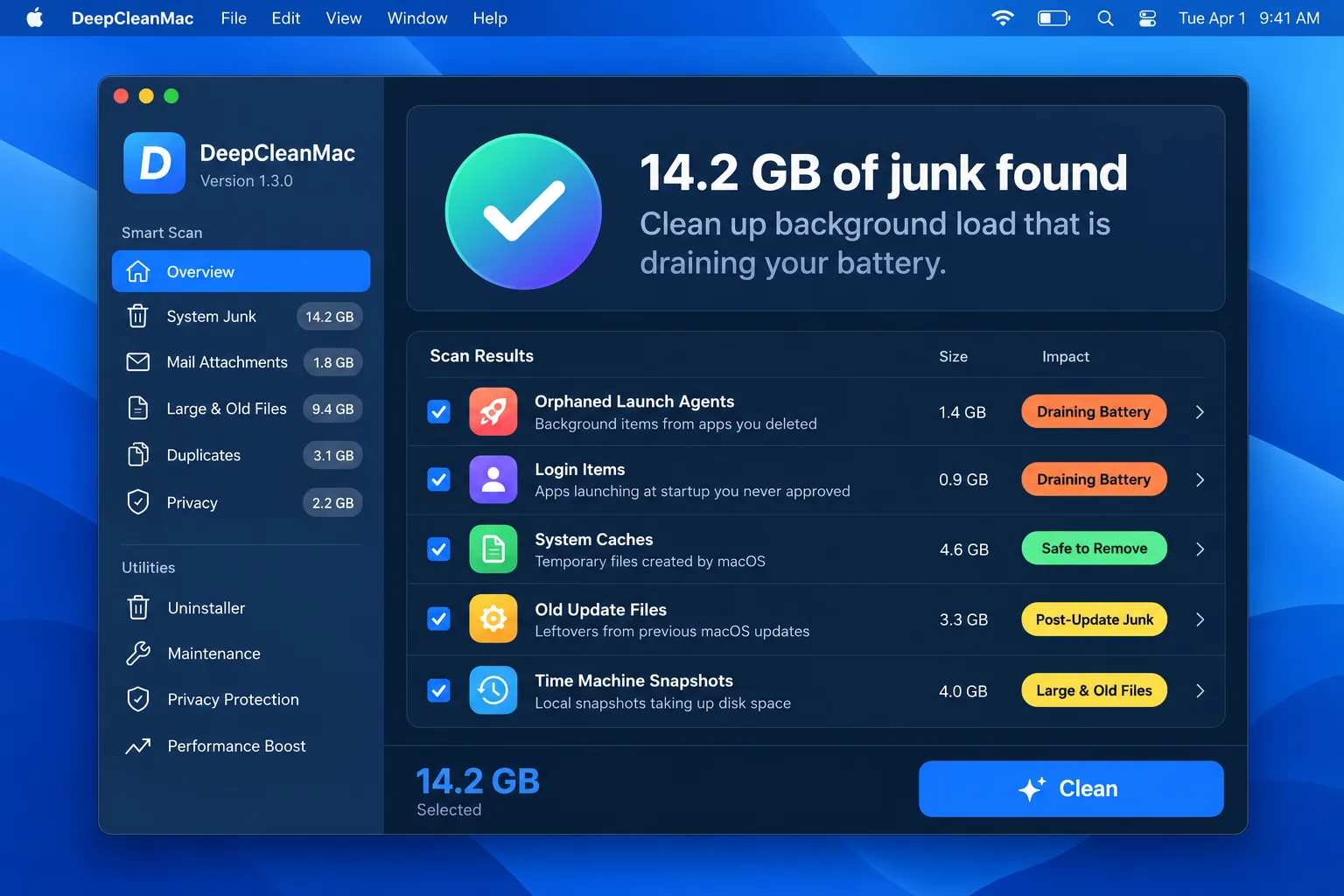Viewport: 1344px width, 896px height.
Task: Check the battery status icon
Action: tap(1054, 17)
